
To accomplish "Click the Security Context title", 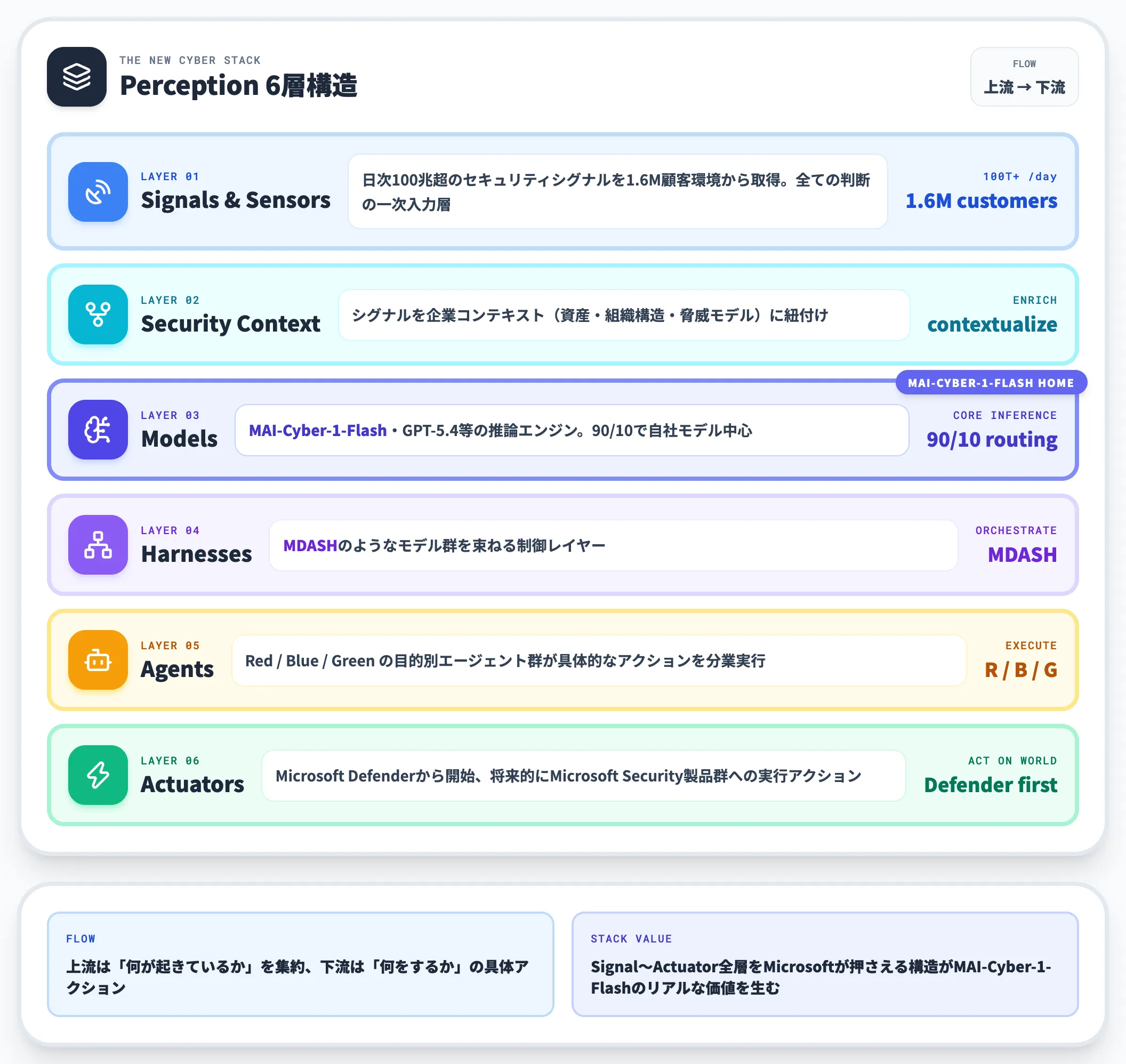I will click(x=230, y=324).
